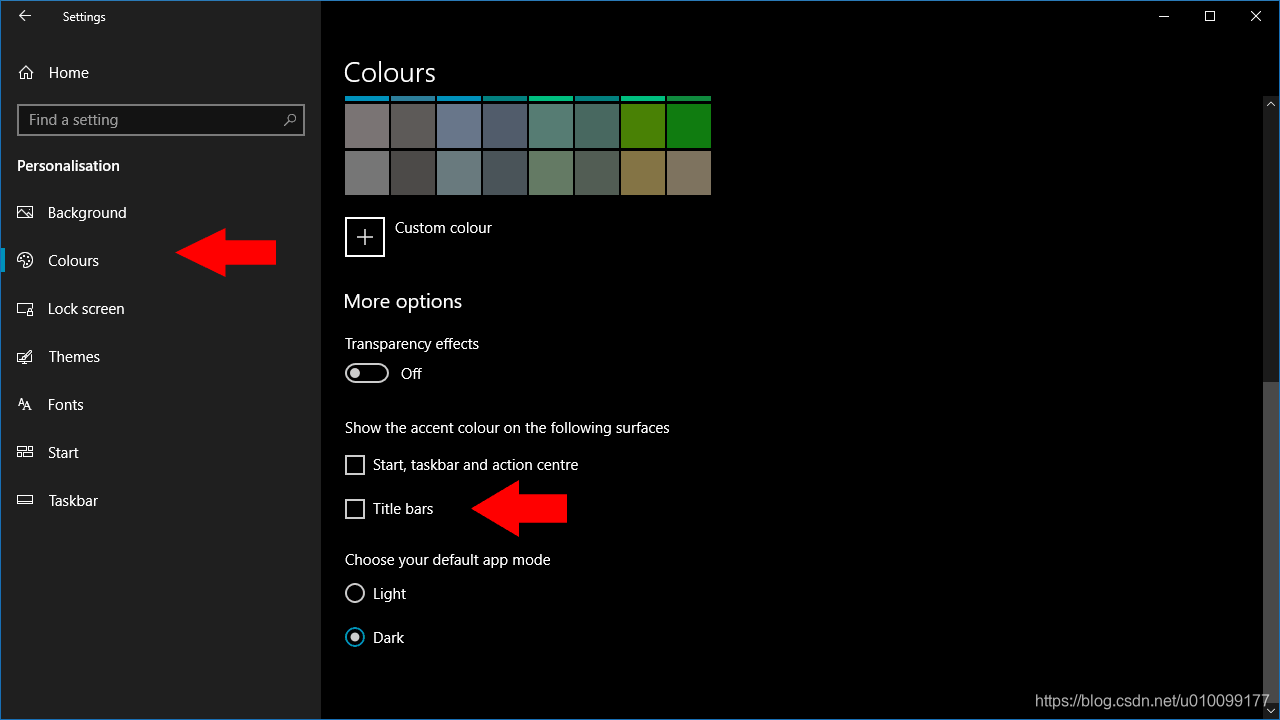
Task: Minimize the Settings window
Action: [1164, 16]
